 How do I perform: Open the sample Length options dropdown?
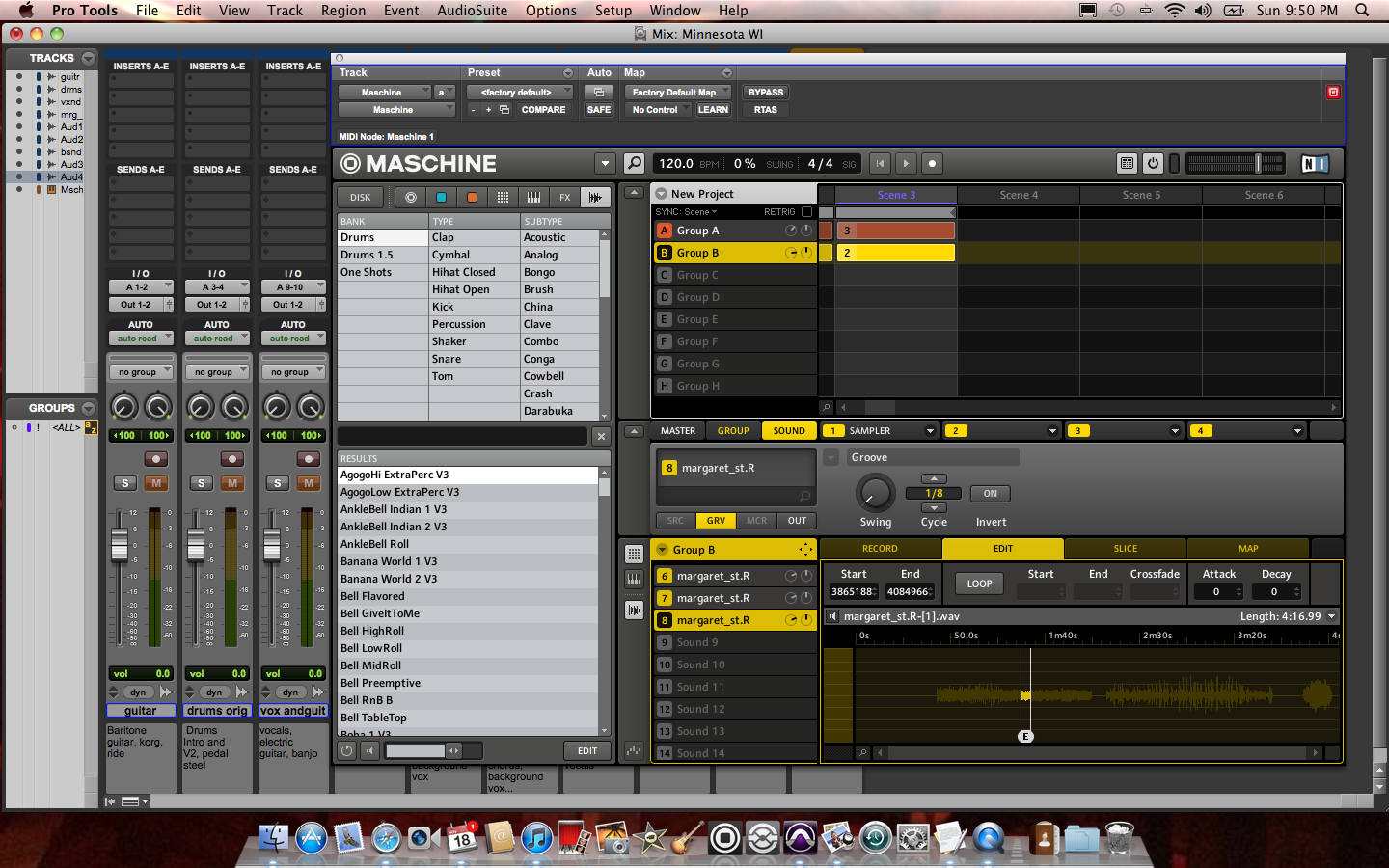(1332, 616)
